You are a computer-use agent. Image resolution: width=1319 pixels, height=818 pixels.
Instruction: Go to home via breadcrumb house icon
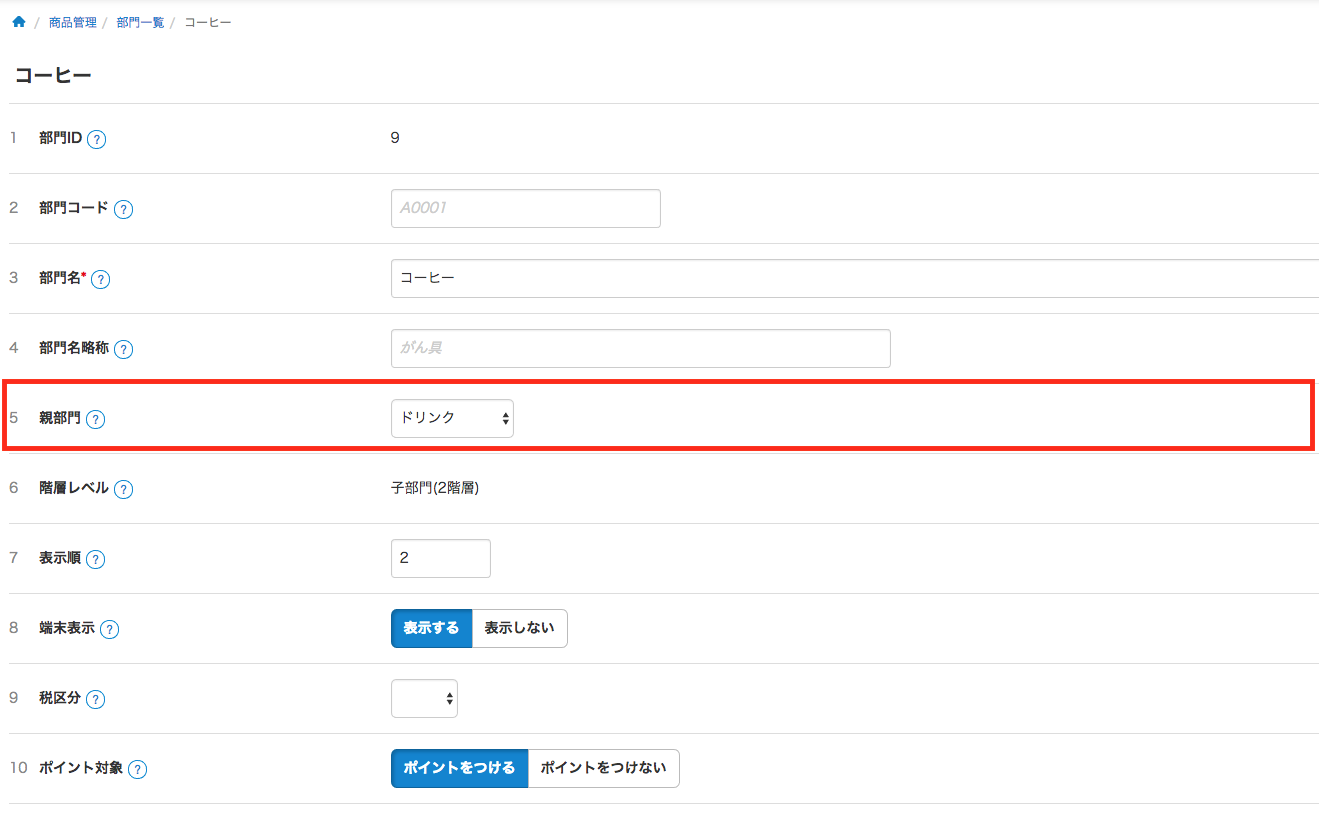click(18, 21)
